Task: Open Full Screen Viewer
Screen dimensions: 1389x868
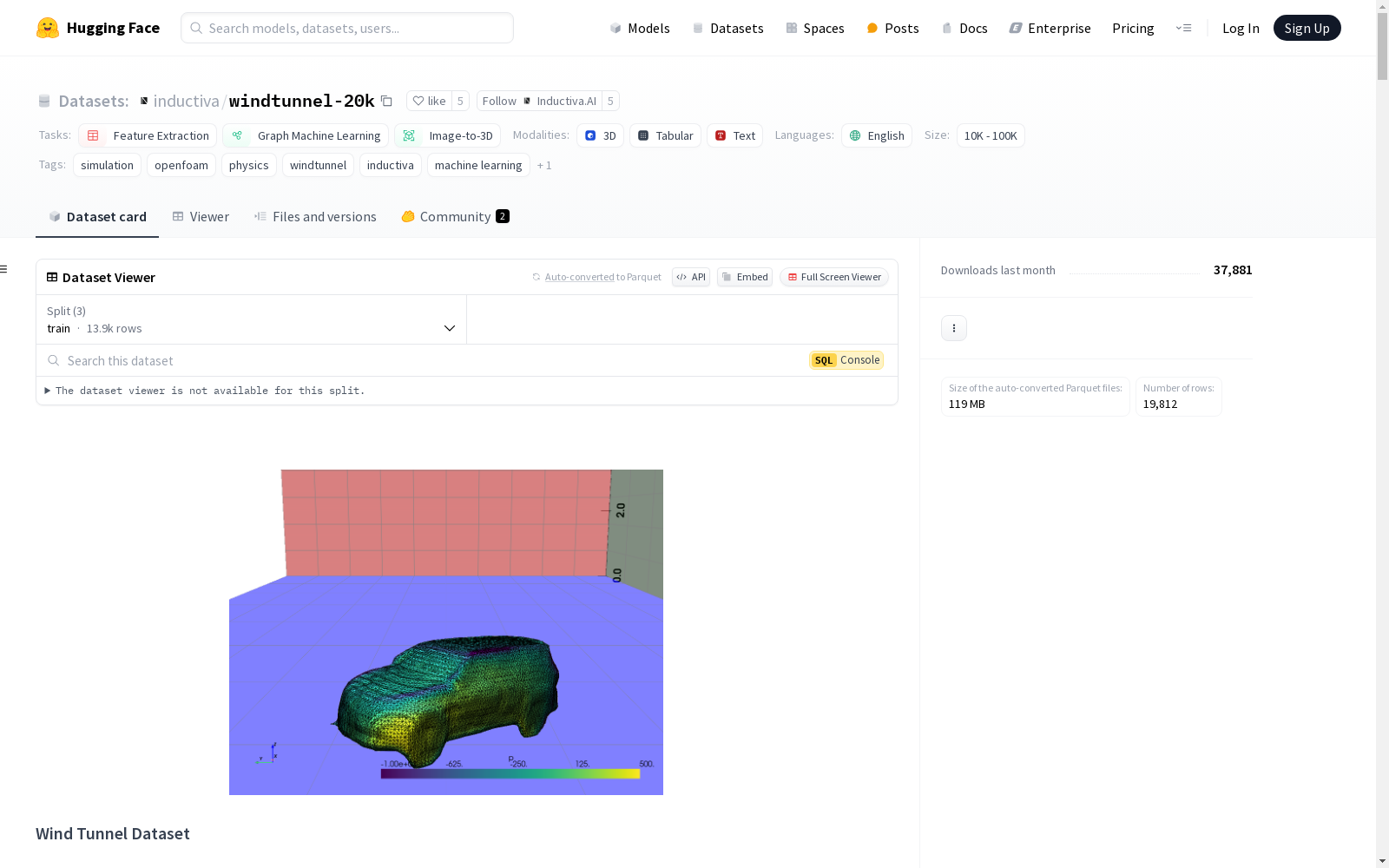Action: pos(834,277)
